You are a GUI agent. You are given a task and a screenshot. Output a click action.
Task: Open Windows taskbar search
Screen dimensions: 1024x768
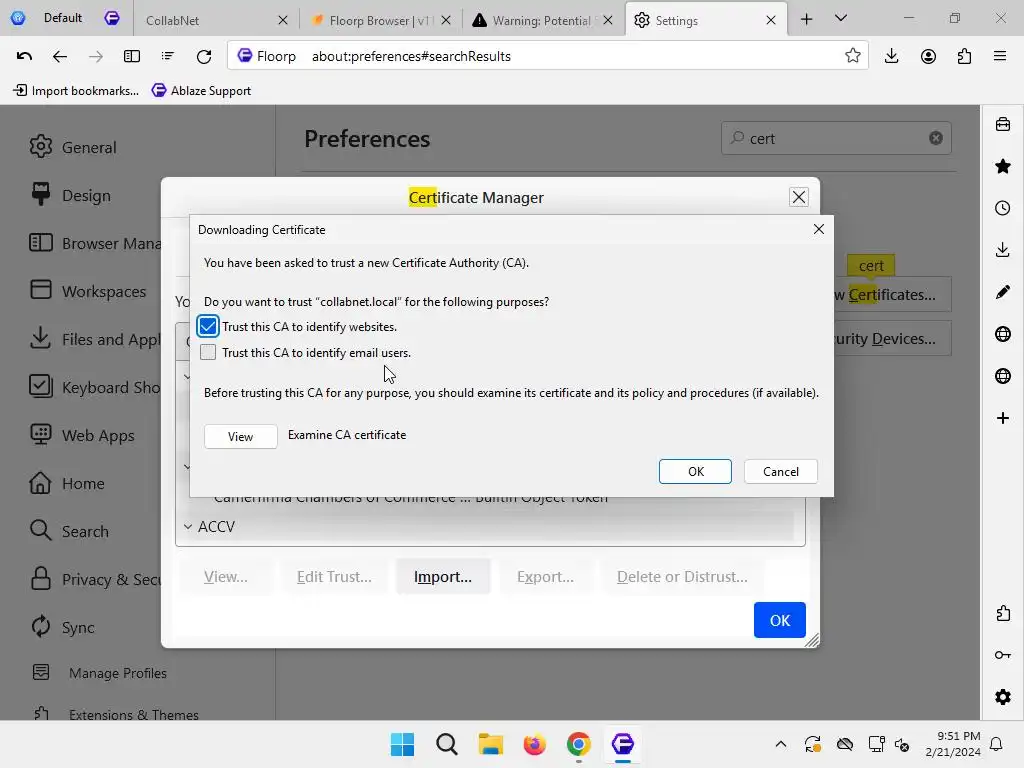pos(447,744)
